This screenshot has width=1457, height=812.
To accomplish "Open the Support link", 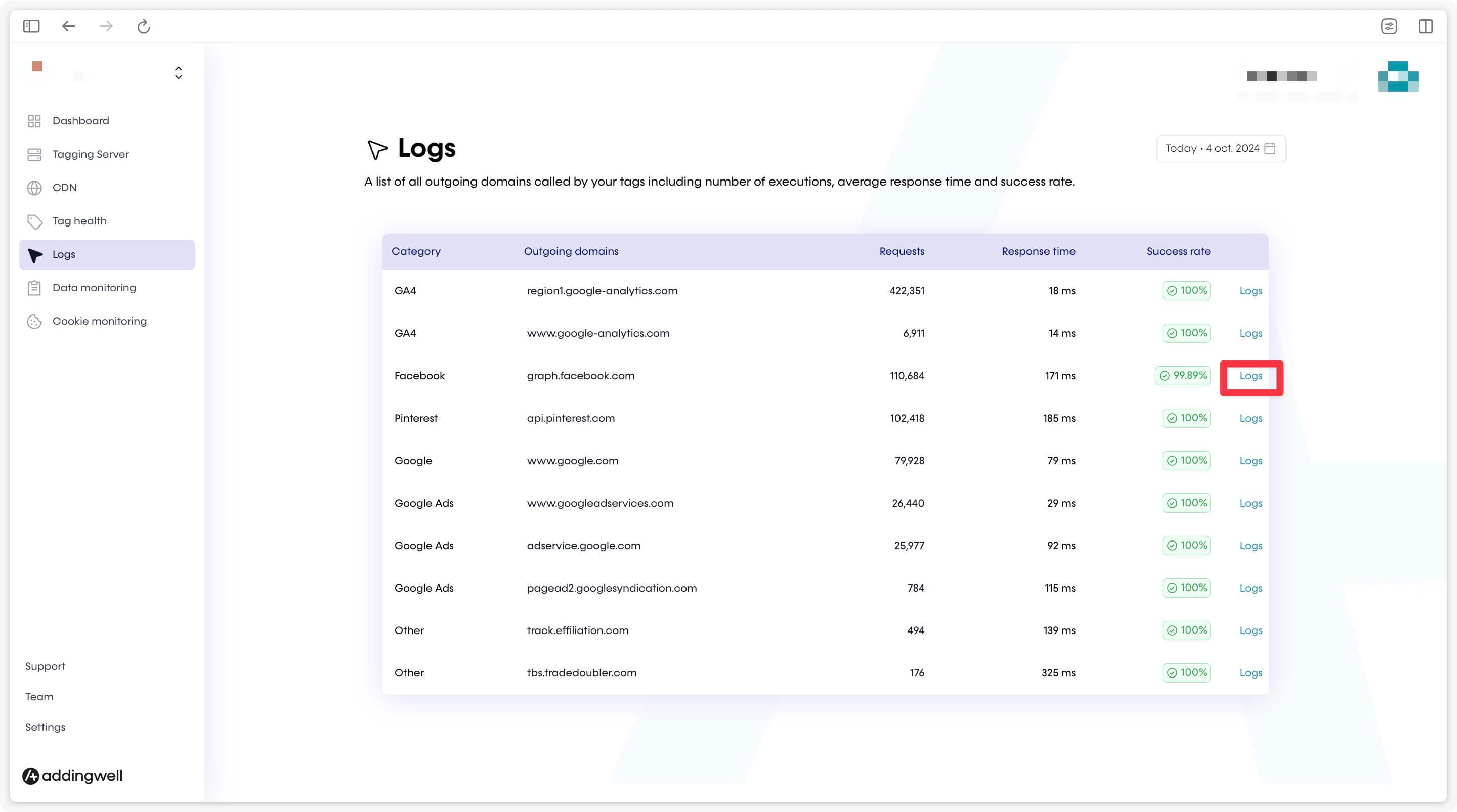I will (x=45, y=666).
